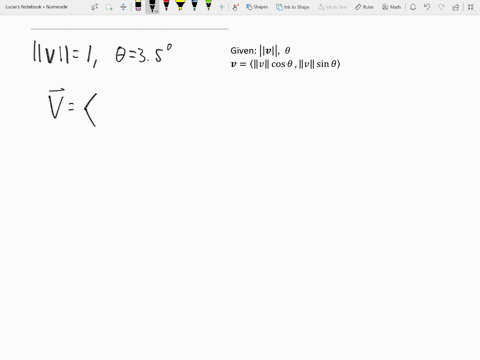Click Ink to Text button
The height and width of the screenshot is (360, 480).
click(x=332, y=7)
